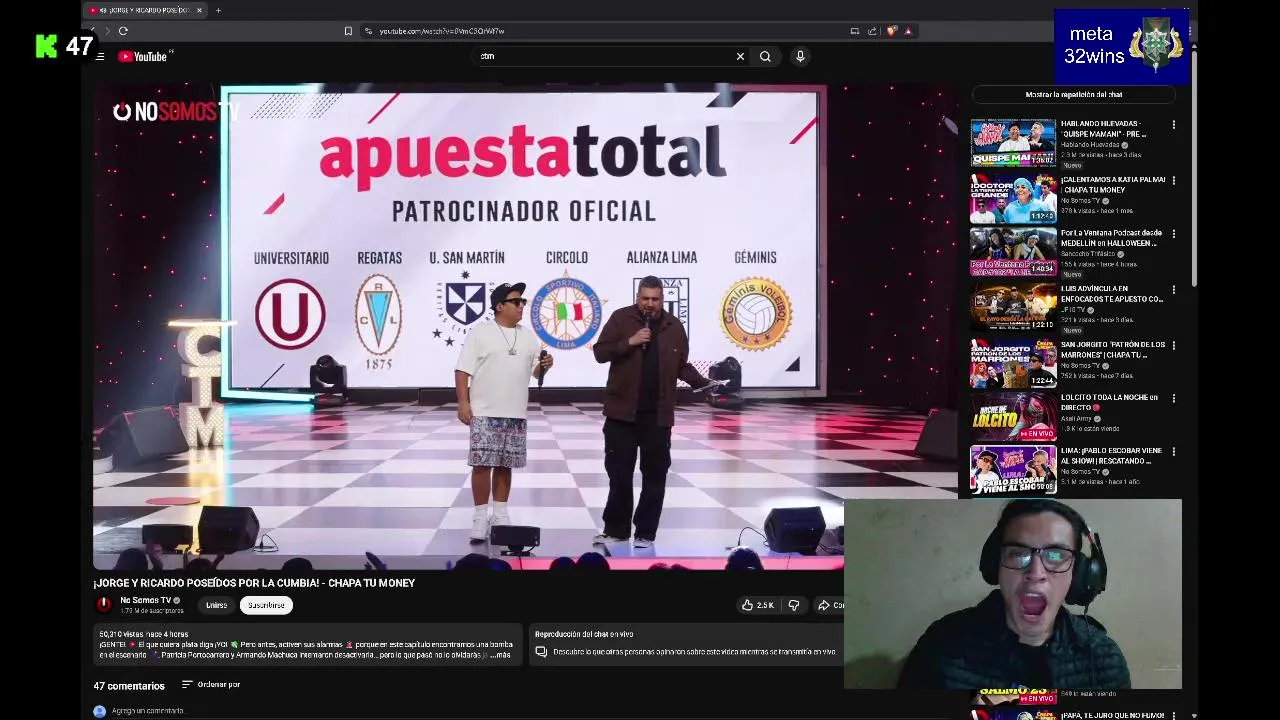Open a new browser tab
The width and height of the screenshot is (1280, 720).
pyautogui.click(x=218, y=10)
